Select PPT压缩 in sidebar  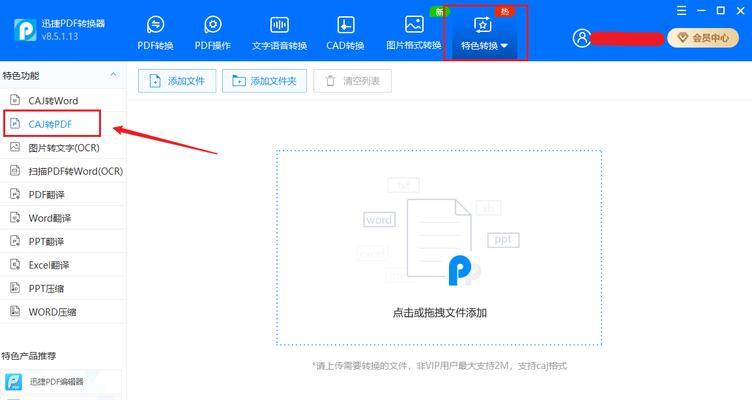click(63, 289)
